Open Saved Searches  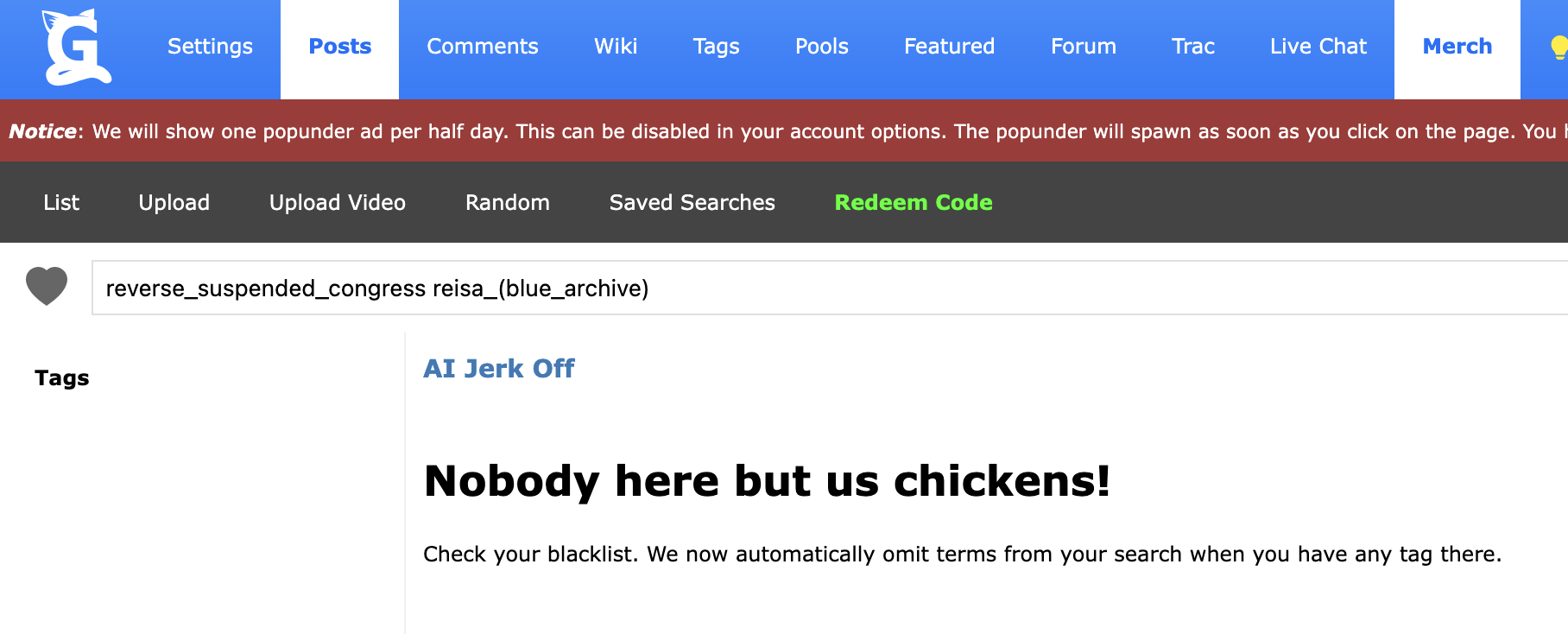click(692, 202)
